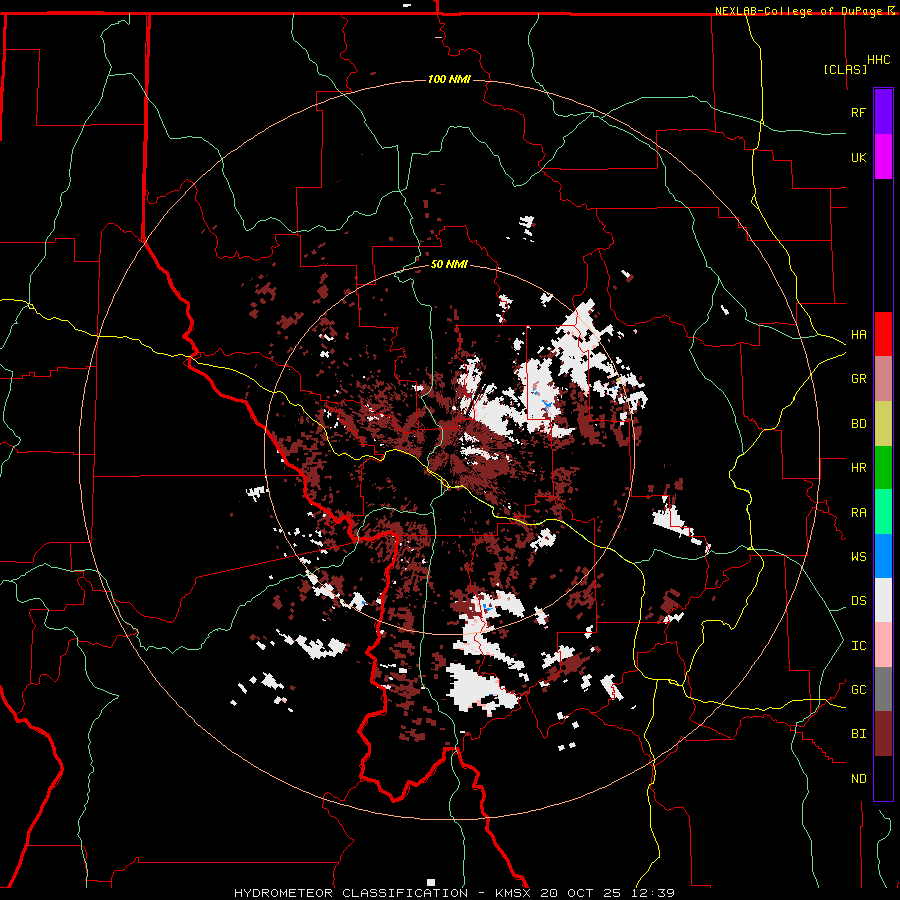
Task: Click the DS label in the legend
Action: click(x=858, y=601)
